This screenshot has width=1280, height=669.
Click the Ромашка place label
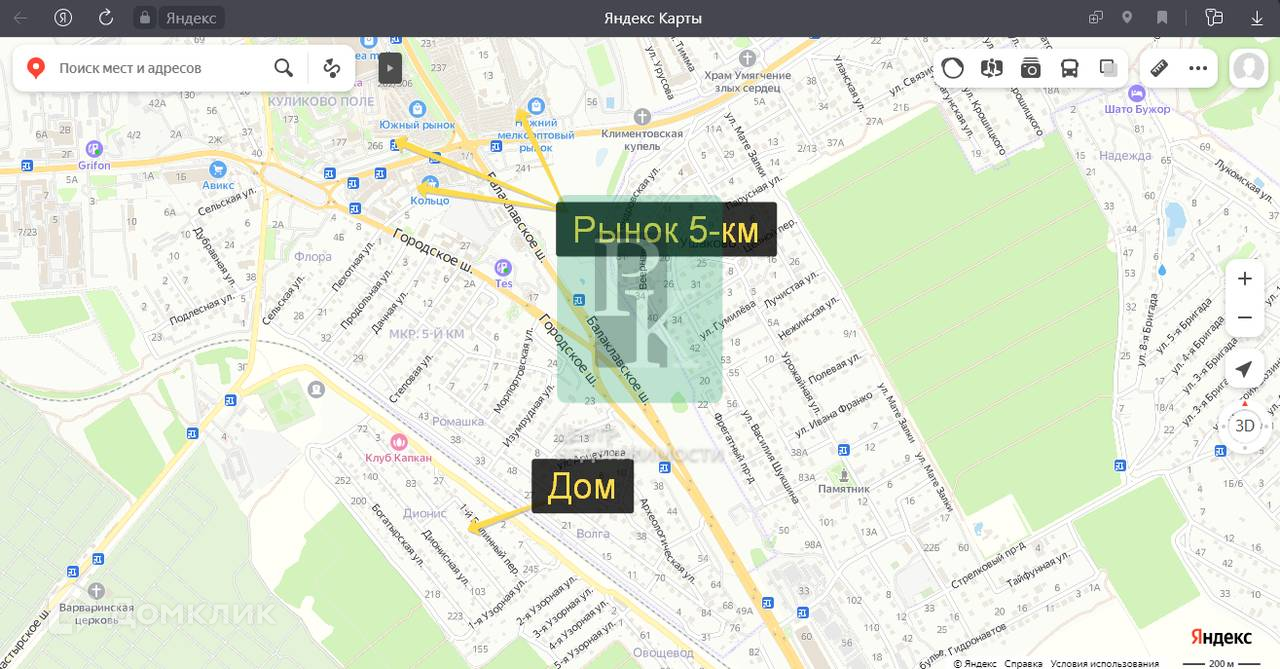point(458,422)
